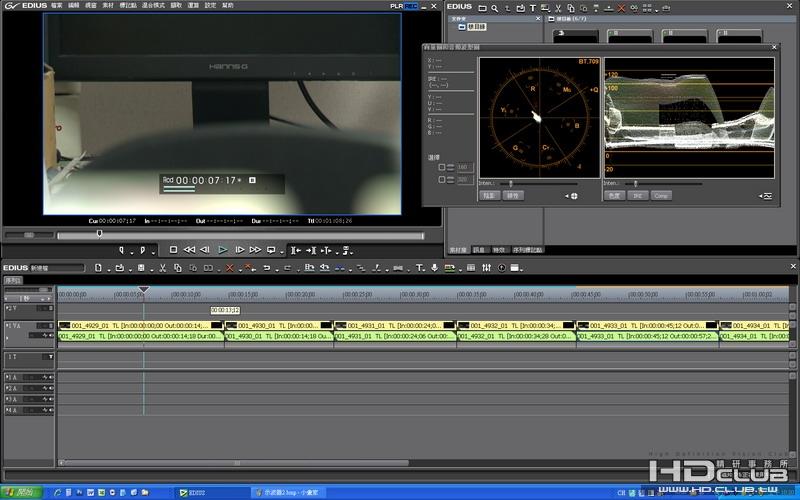The height and width of the screenshot is (500, 800).
Task: Open the New Sequence icon dropdown arrow
Action: click(x=109, y=270)
